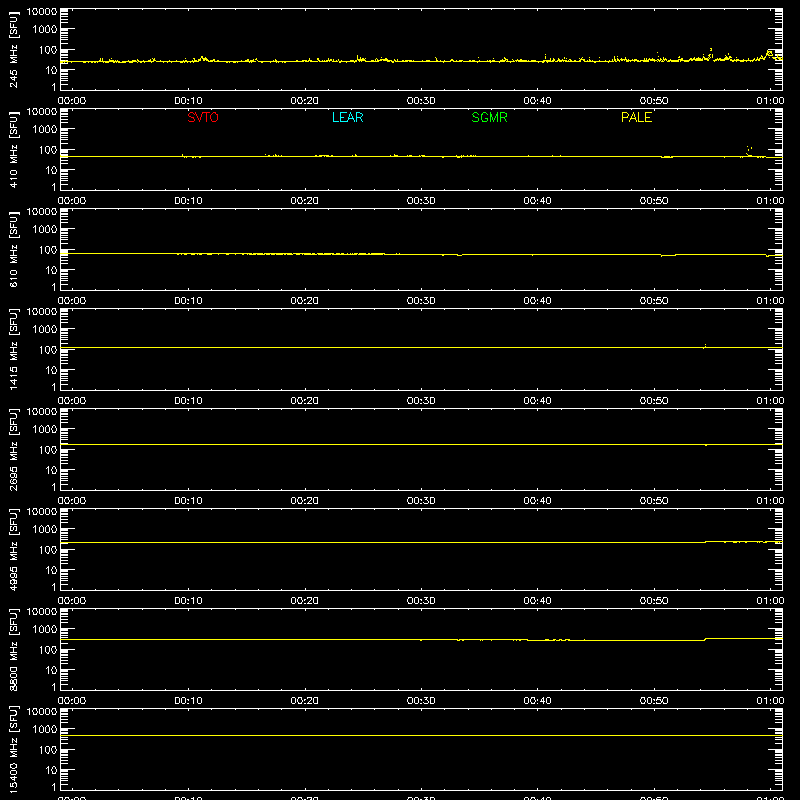This screenshot has height=800, width=800.
Task: Click 01:00 time tick under 4995 MHz plot
Action: click(770, 601)
